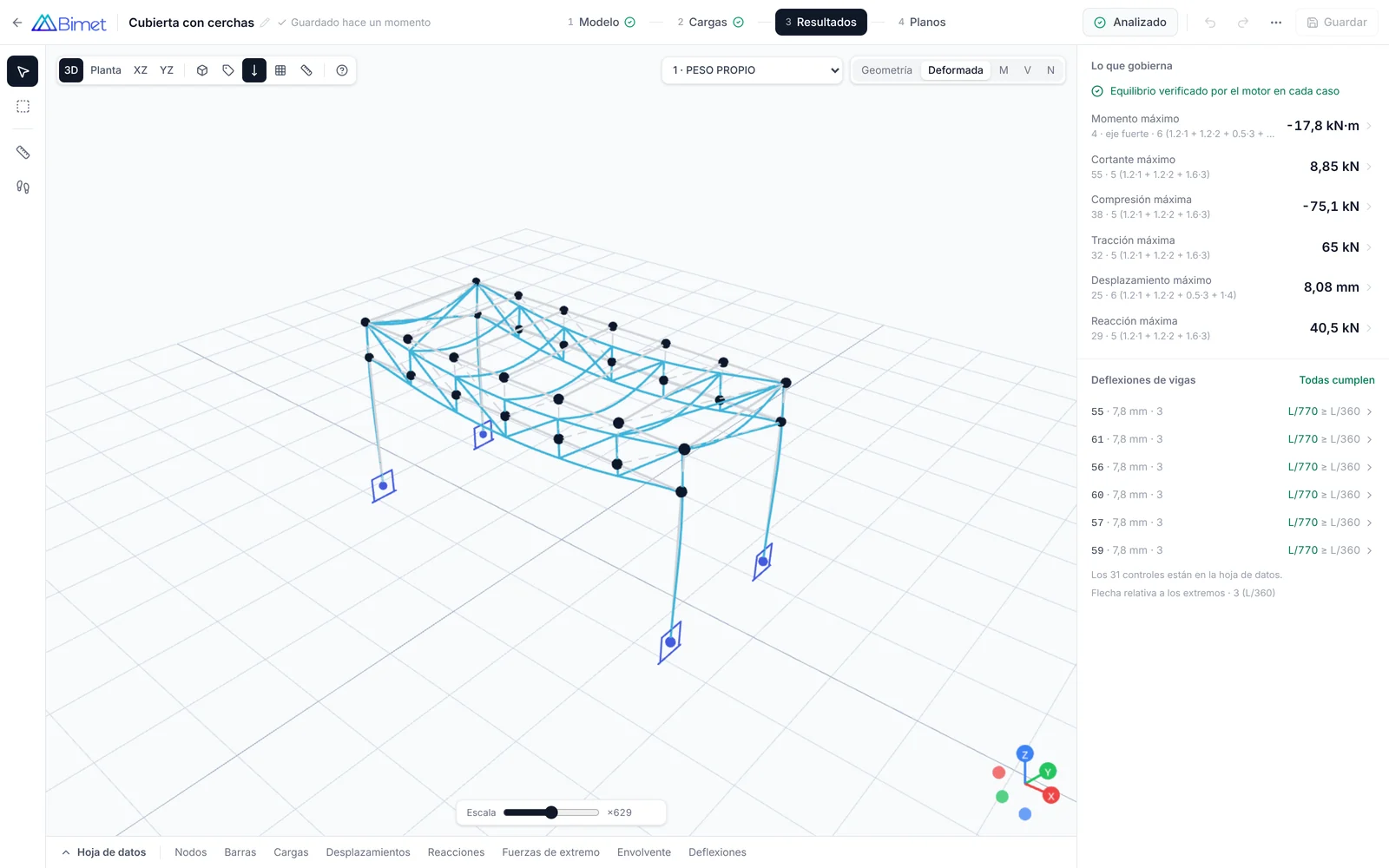The width and height of the screenshot is (1389, 868).
Task: Open the help question mark icon
Action: point(342,70)
